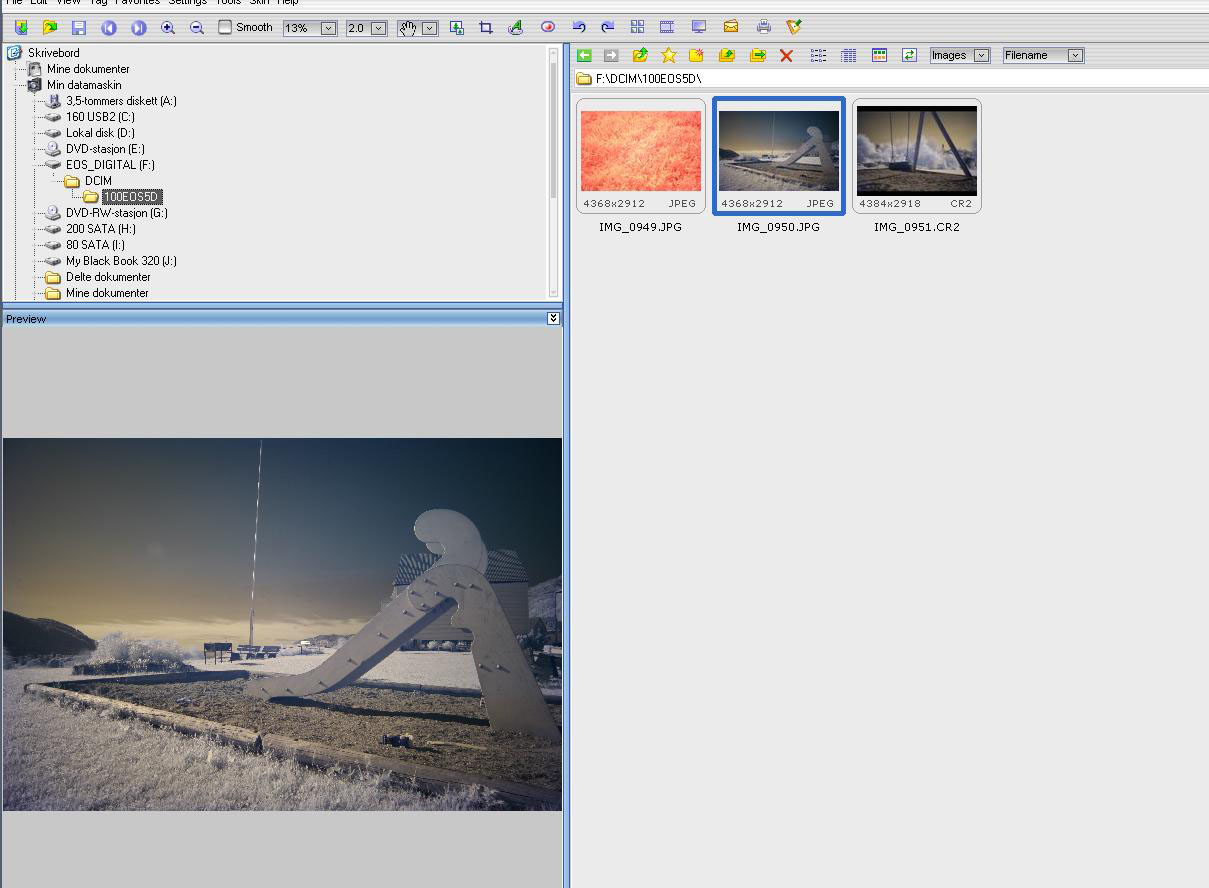Image resolution: width=1209 pixels, height=888 pixels.
Task: Click the Open File toolbar icon
Action: [x=21, y=27]
